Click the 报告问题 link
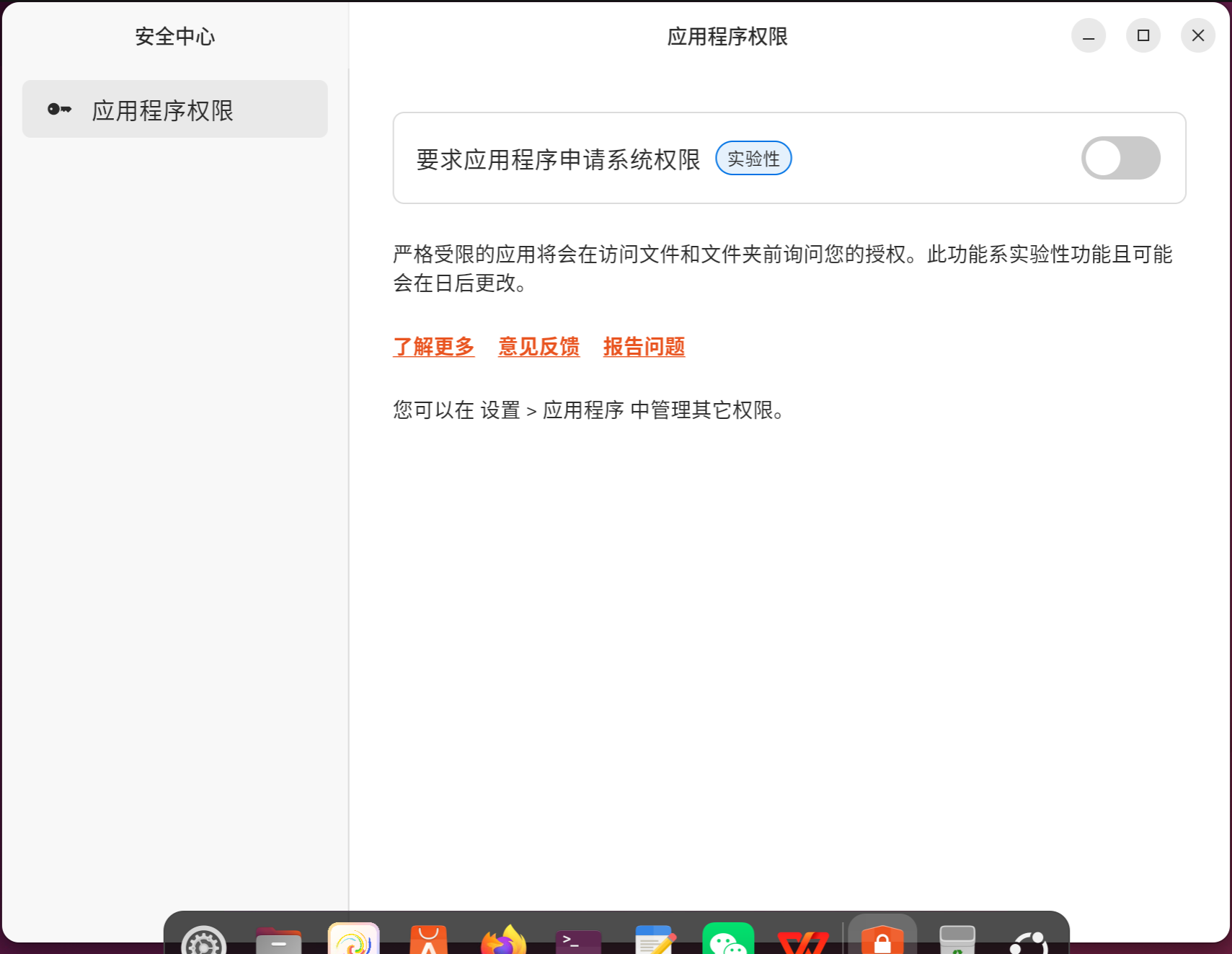1232x954 pixels. pyautogui.click(x=644, y=347)
